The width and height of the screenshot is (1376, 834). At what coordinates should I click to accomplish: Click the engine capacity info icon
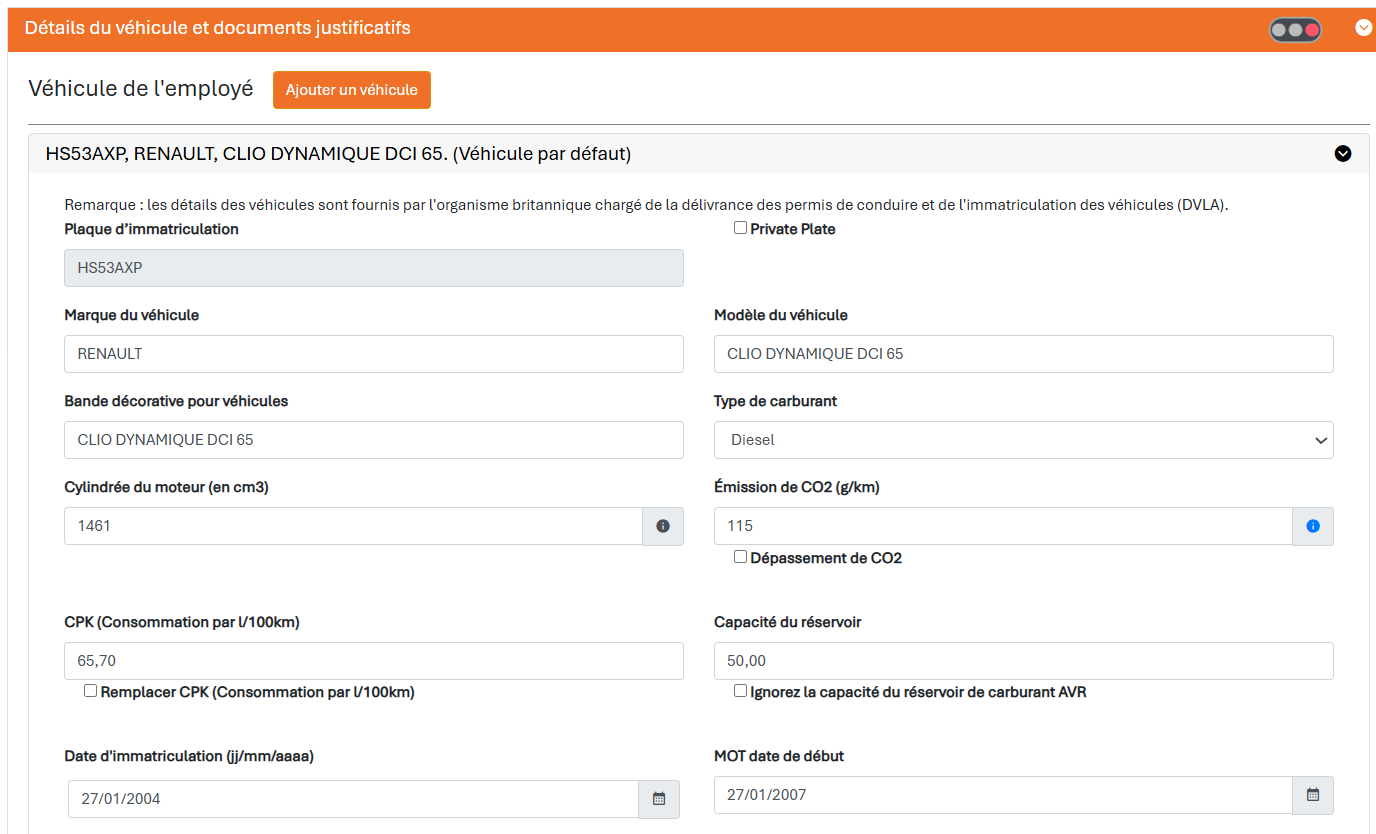click(663, 526)
